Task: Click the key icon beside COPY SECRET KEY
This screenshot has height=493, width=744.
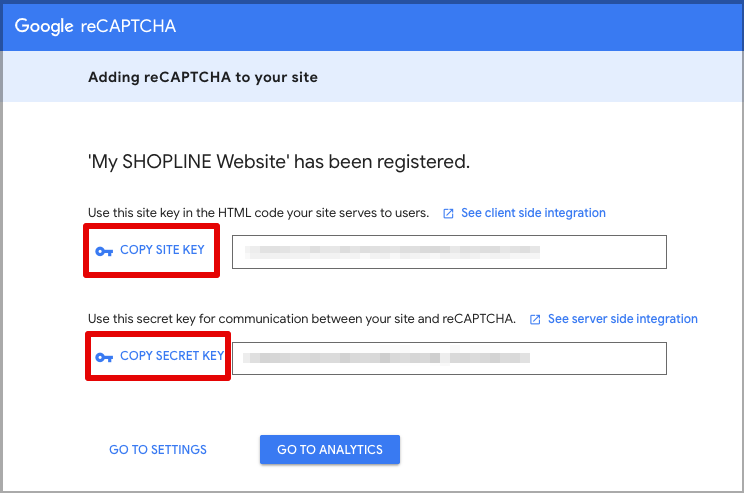Action: (x=104, y=357)
